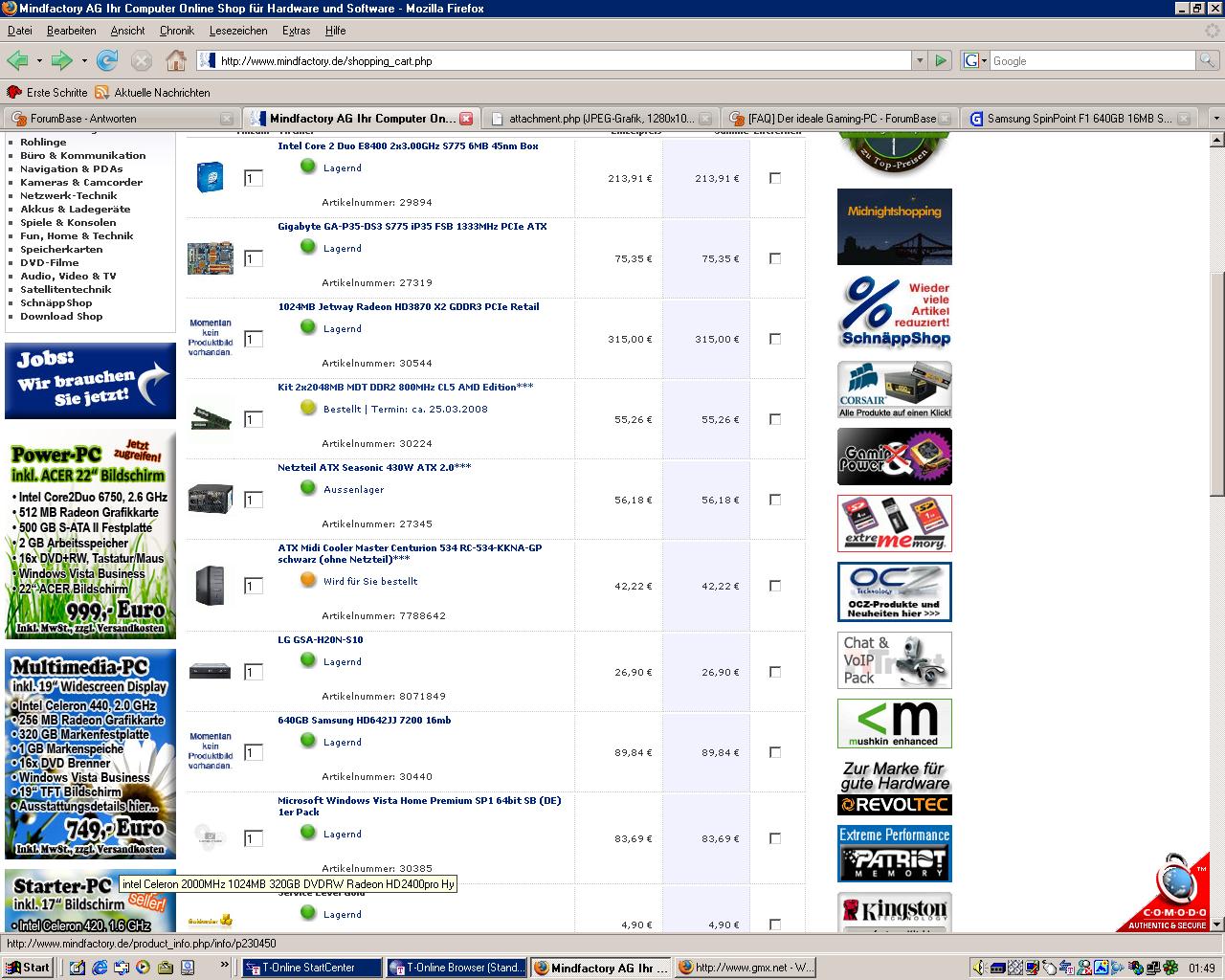Open the Satellitentechnik category link
This screenshot has height=980, width=1225.
(x=66, y=289)
